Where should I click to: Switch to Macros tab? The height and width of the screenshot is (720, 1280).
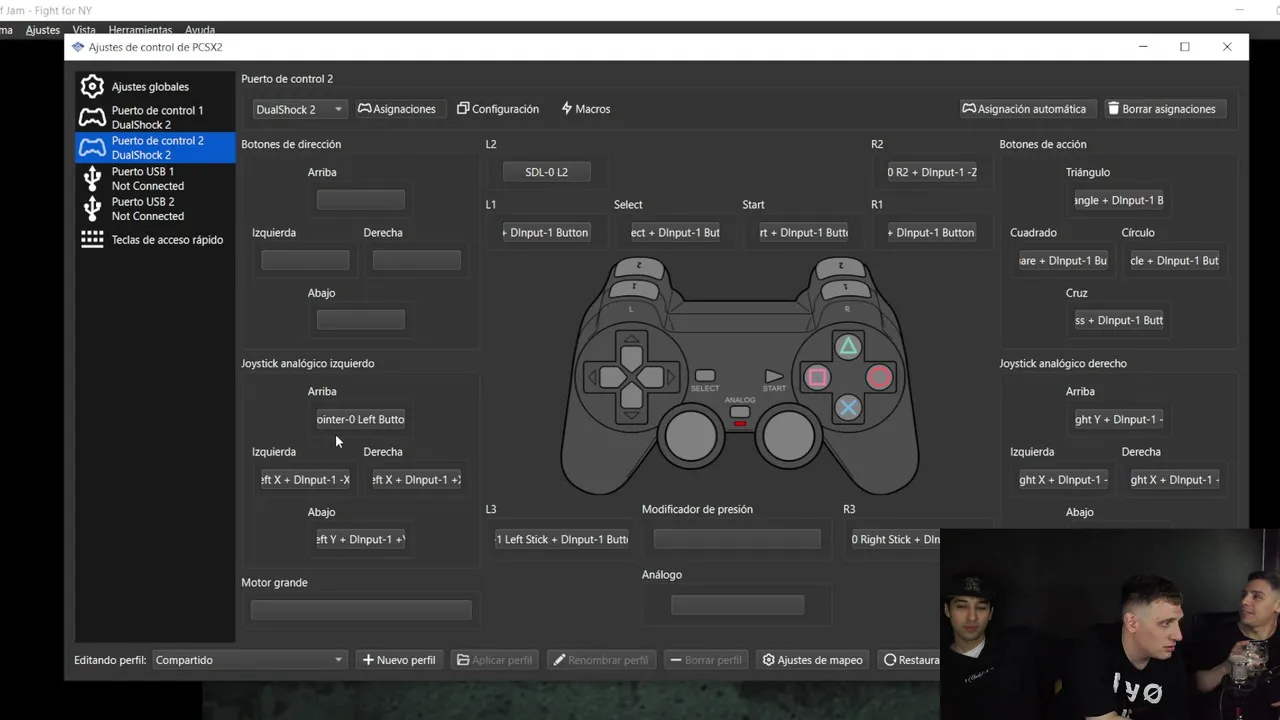pyautogui.click(x=586, y=109)
